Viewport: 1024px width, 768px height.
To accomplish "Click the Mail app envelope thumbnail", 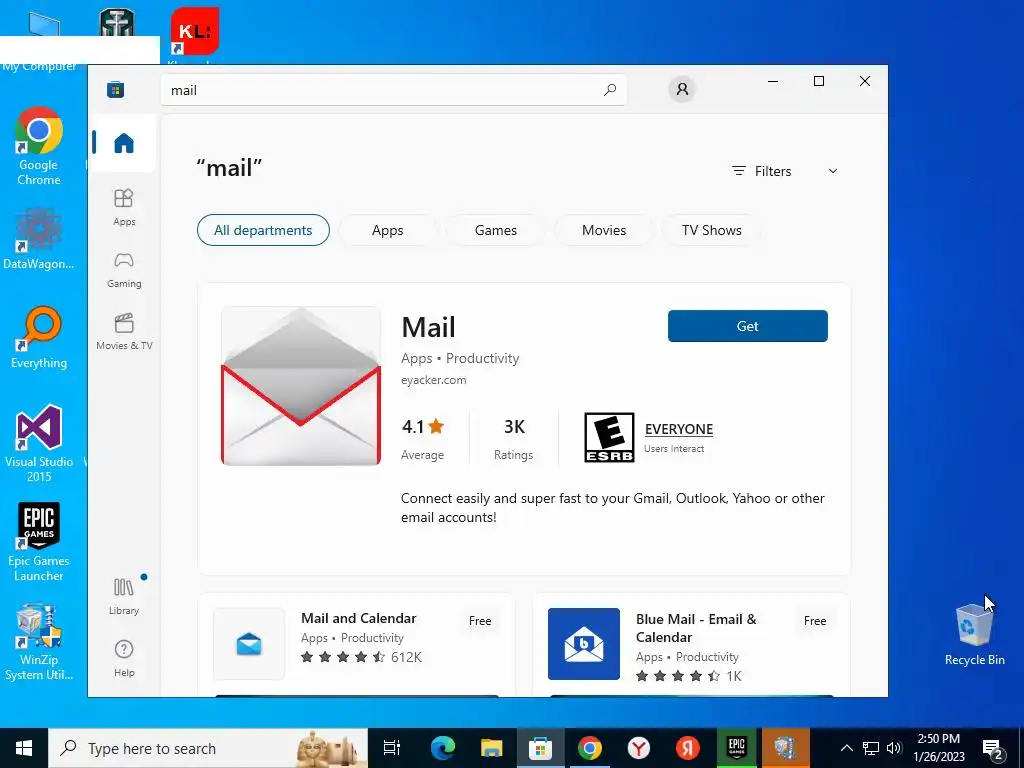I will pyautogui.click(x=300, y=386).
